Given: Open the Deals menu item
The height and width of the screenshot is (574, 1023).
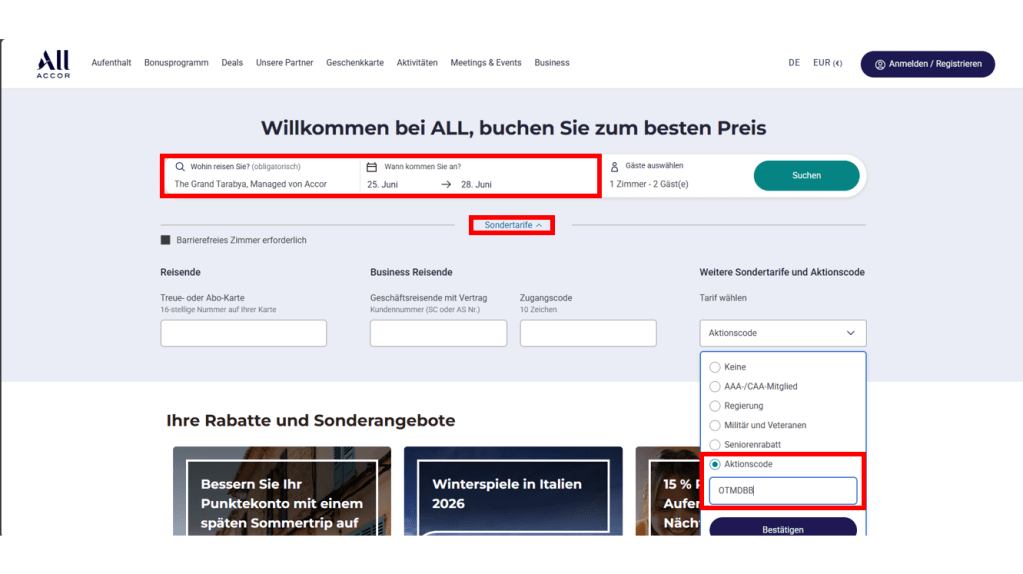Looking at the screenshot, I should coord(232,63).
